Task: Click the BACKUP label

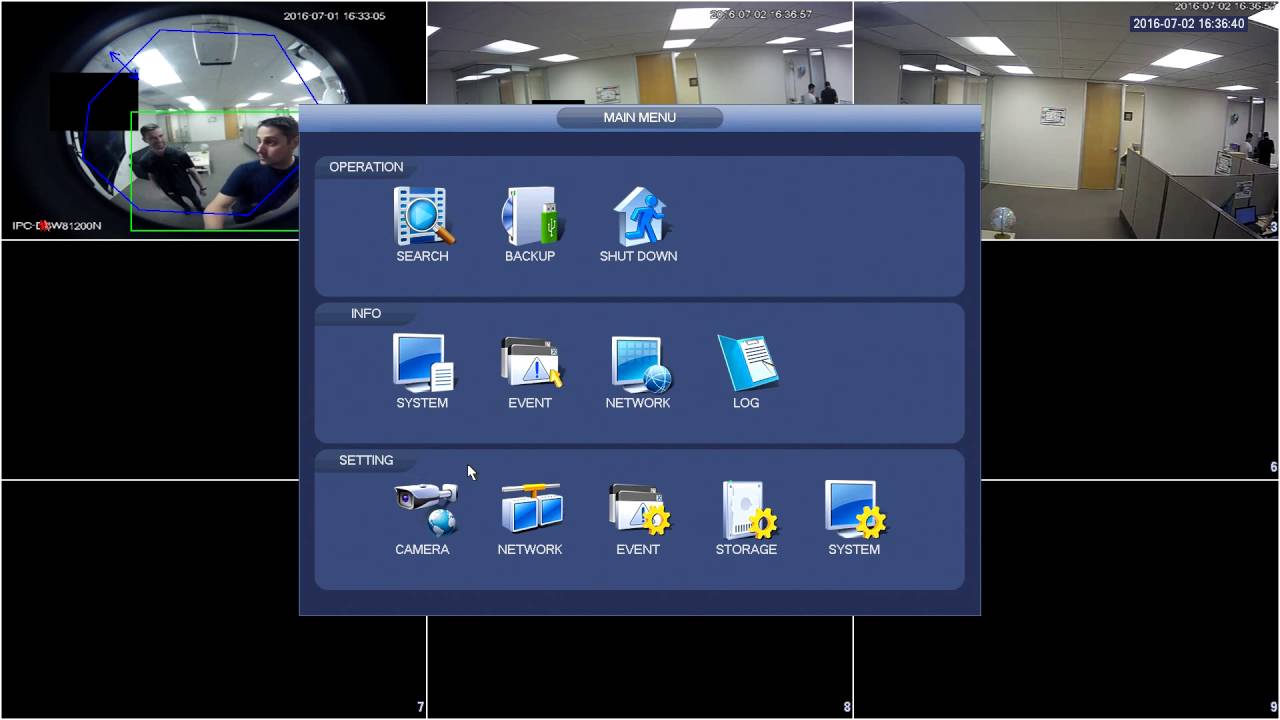Action: click(530, 256)
